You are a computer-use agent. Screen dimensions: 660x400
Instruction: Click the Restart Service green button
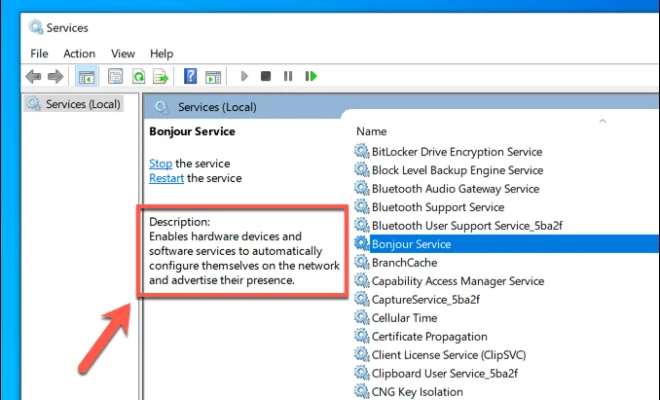click(311, 76)
